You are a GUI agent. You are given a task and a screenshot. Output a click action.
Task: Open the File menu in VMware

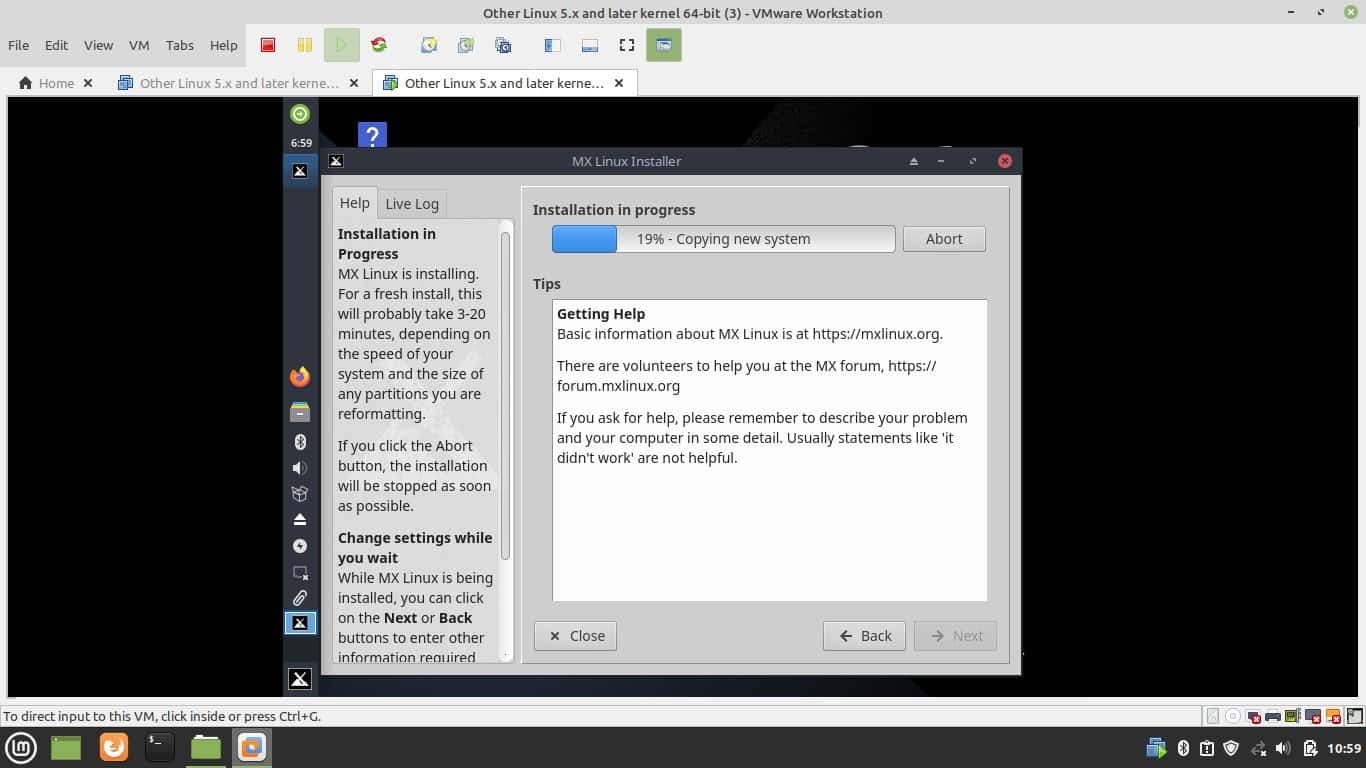[x=18, y=45]
